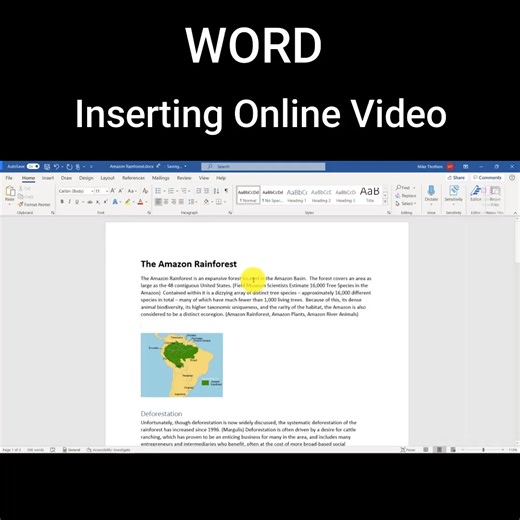Apply the red font color
Image resolution: width=520 pixels, height=520 pixels.
(x=140, y=202)
